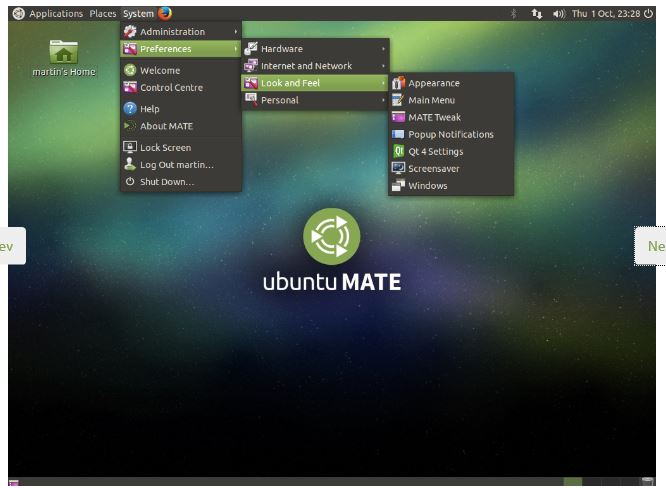The image size is (666, 488).
Task: Go to the next slide button
Action: tap(651, 246)
